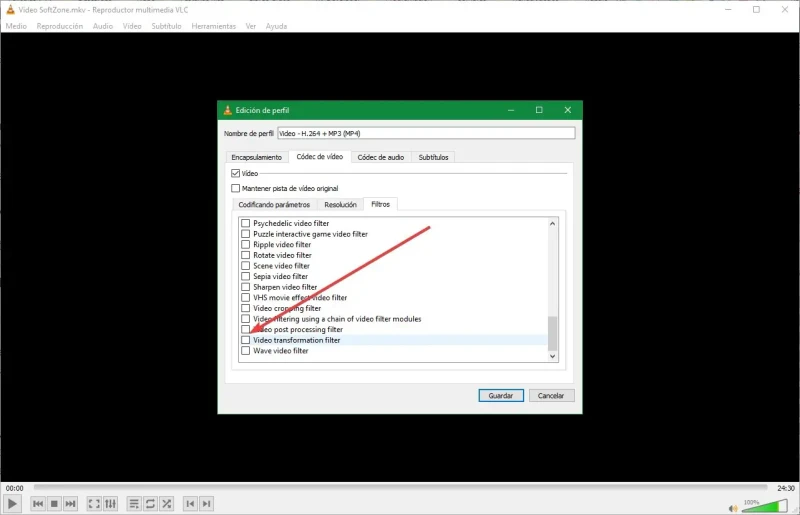
Task: Enable Video cropping filter
Action: click(245, 308)
